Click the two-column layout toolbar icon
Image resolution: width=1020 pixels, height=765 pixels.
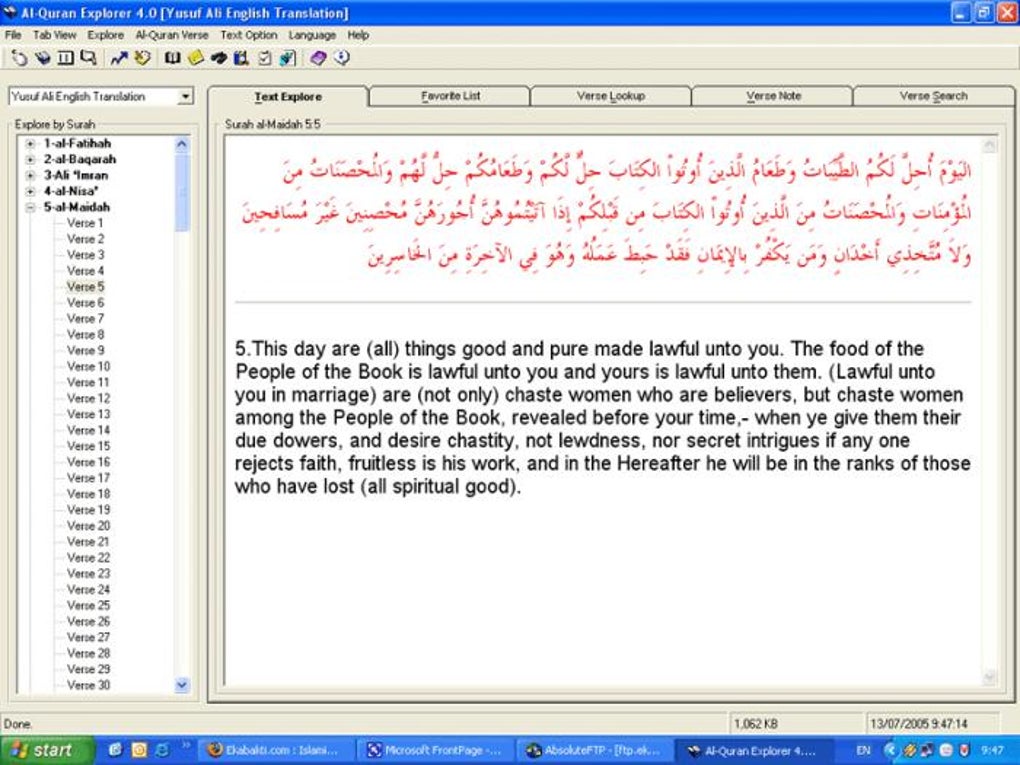point(65,59)
